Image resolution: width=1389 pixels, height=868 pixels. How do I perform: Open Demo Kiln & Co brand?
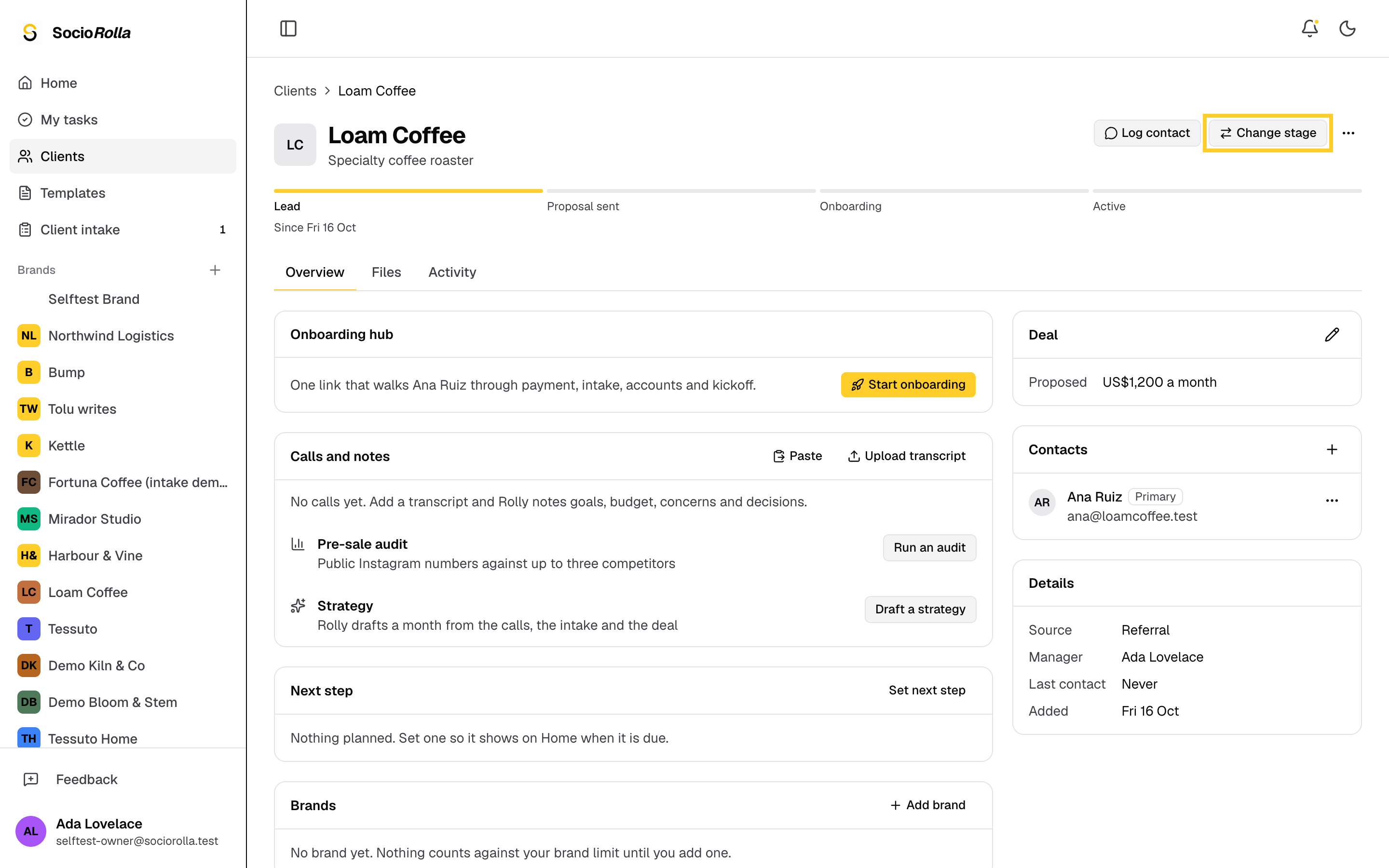[x=123, y=665]
